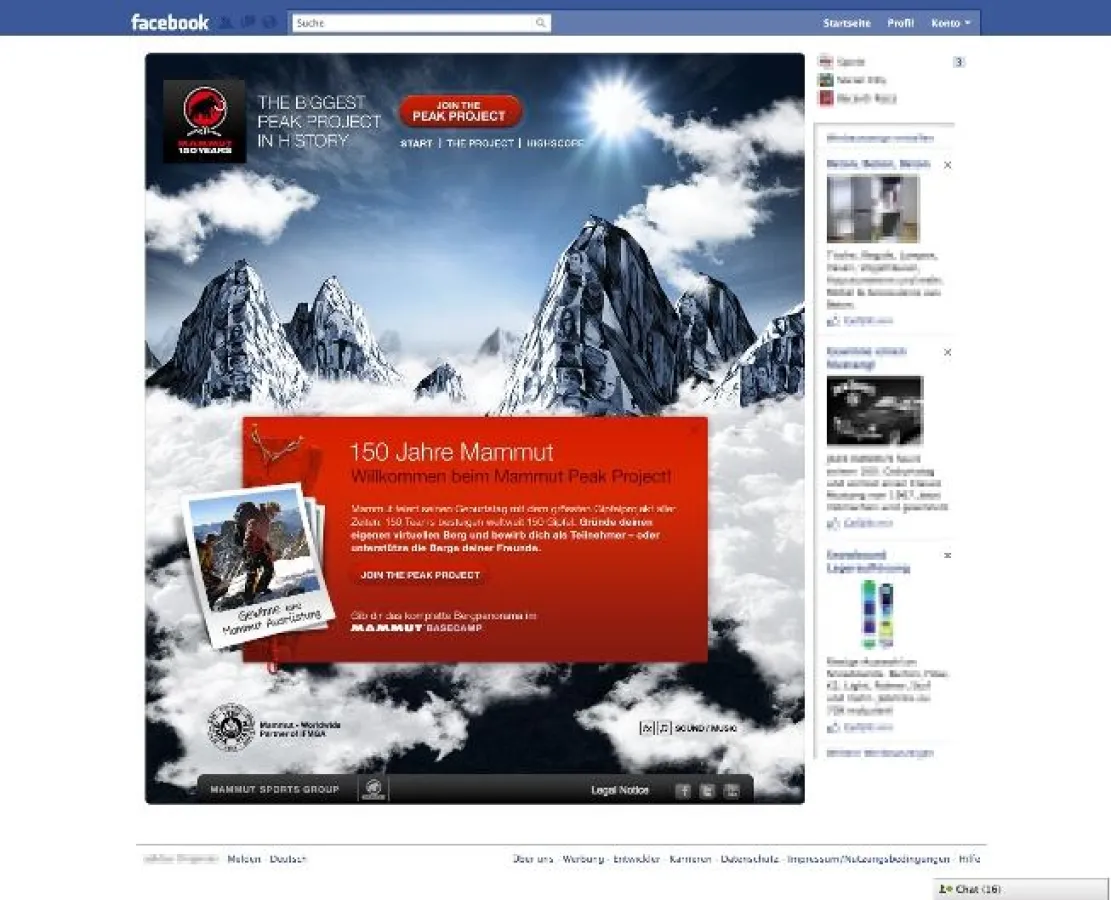Viewport: 1111px width, 900px height.
Task: Click the search magnifier icon
Action: [540, 23]
